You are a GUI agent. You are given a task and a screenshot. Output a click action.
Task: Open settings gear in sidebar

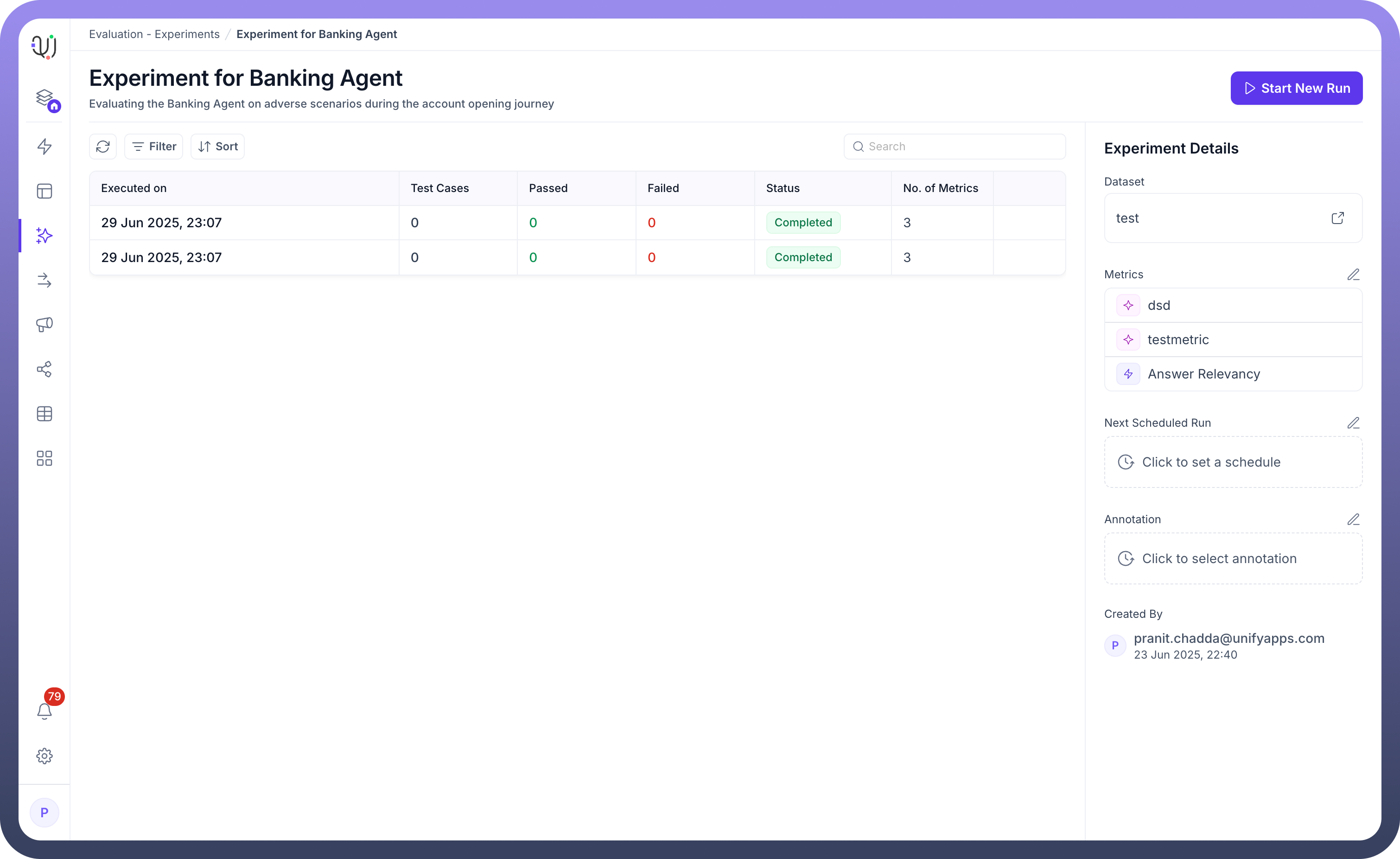point(45,756)
